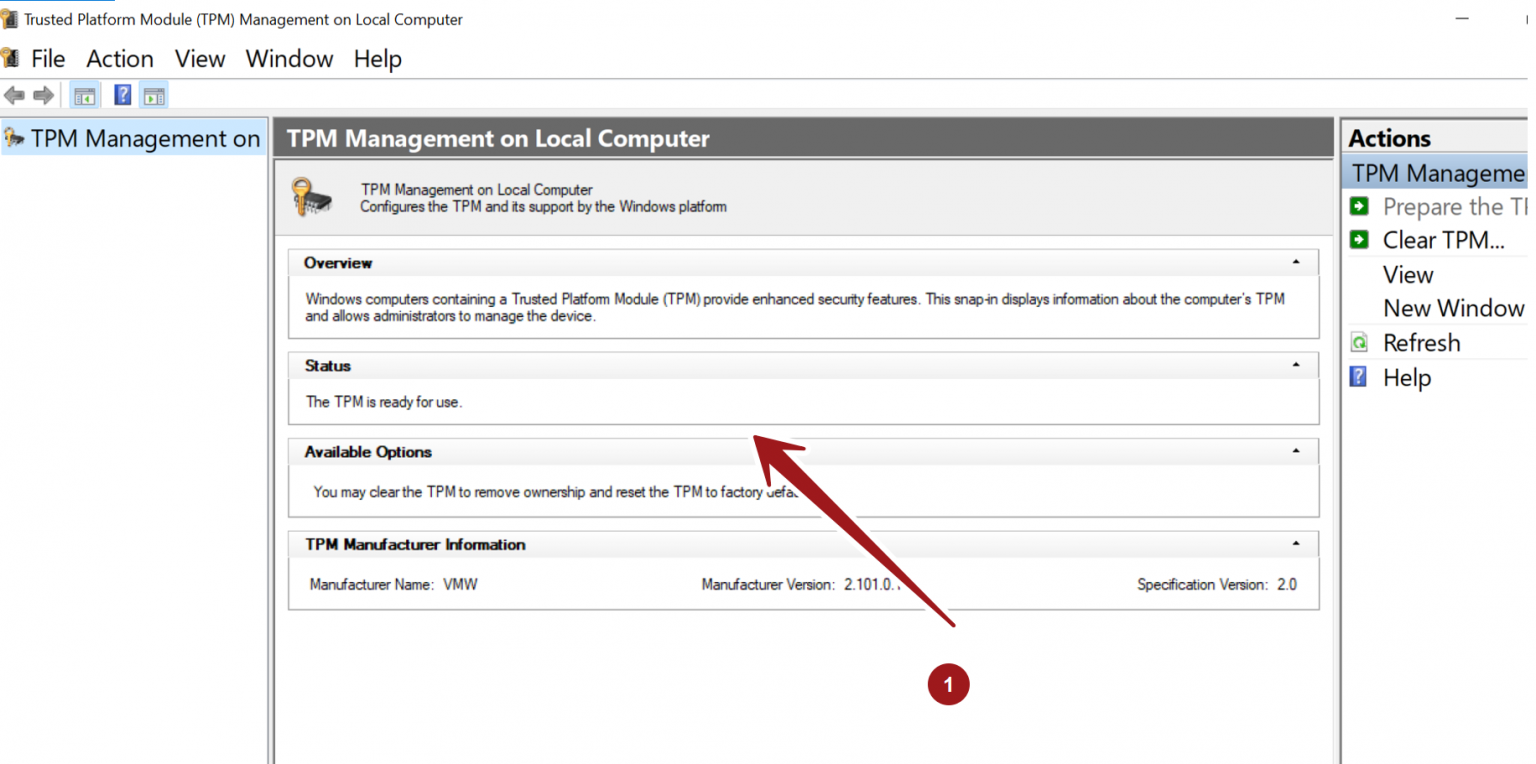
Task: Open the Action menu
Action: point(120,59)
